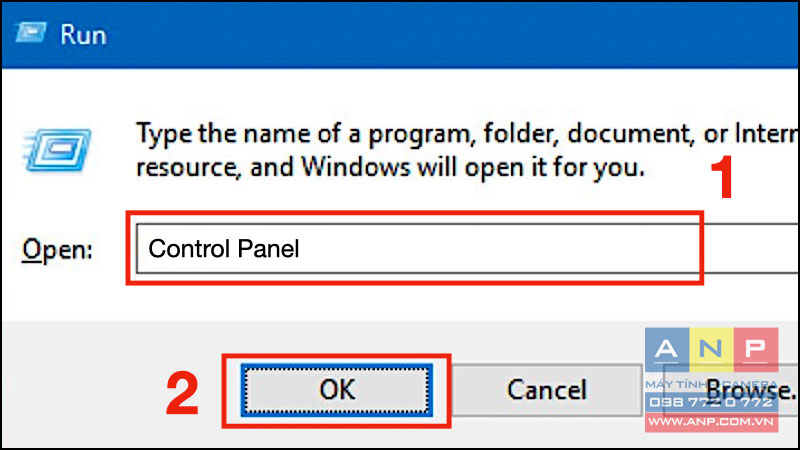Click the 098 772 0 772 phone number

[x=711, y=403]
